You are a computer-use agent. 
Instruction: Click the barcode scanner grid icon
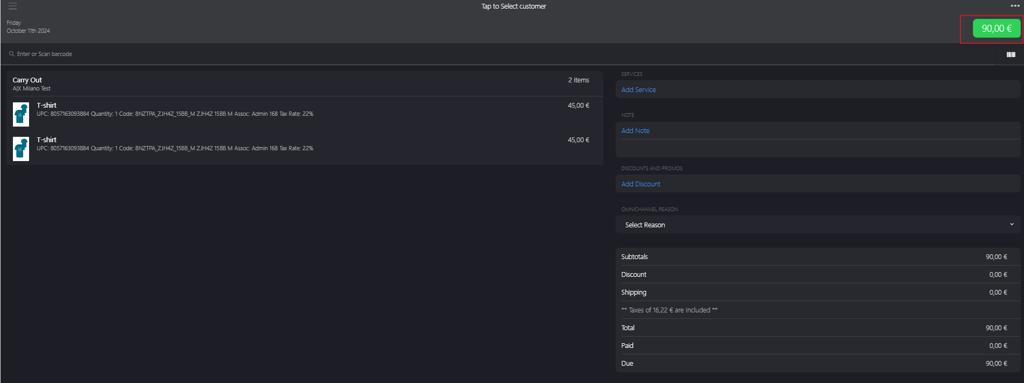coord(1011,54)
